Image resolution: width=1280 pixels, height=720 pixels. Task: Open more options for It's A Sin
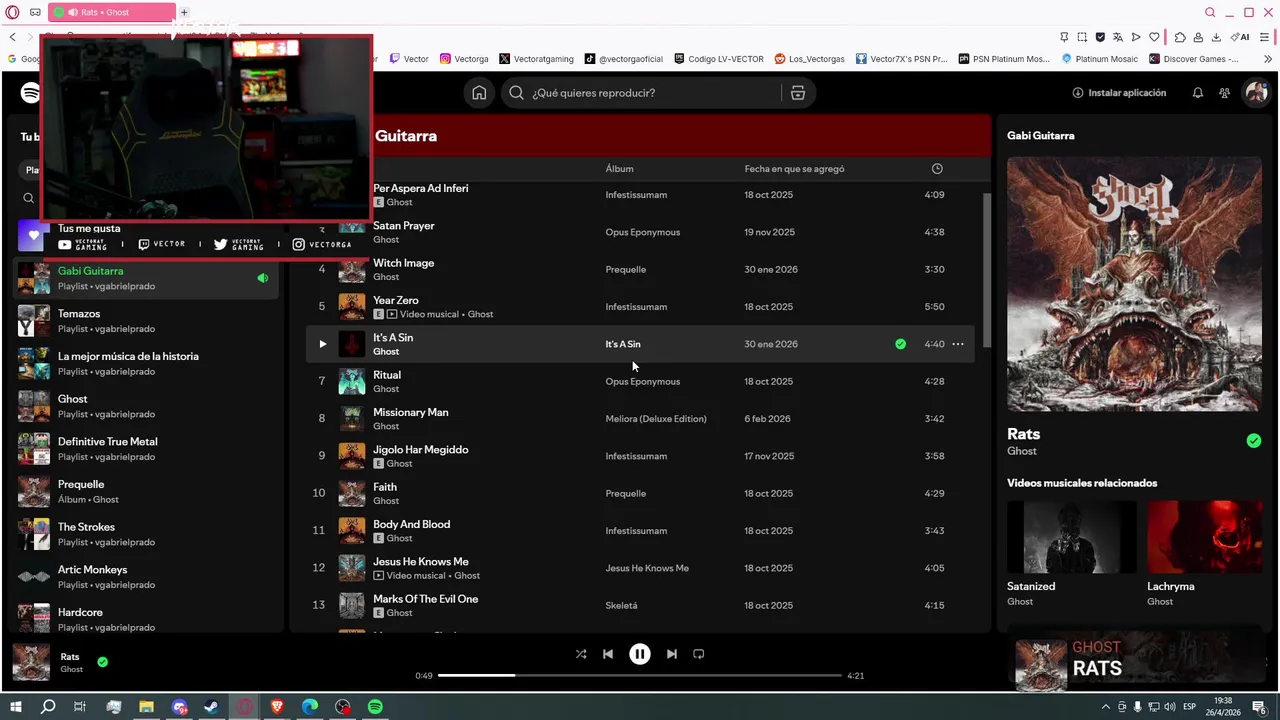958,344
